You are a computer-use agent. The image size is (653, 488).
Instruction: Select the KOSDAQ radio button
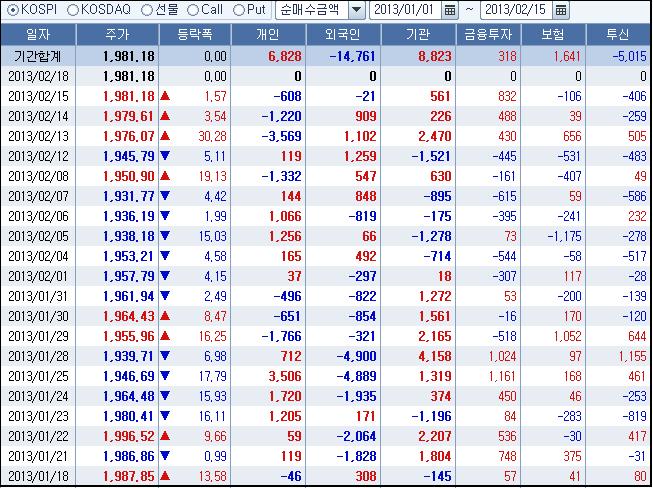pyautogui.click(x=73, y=10)
